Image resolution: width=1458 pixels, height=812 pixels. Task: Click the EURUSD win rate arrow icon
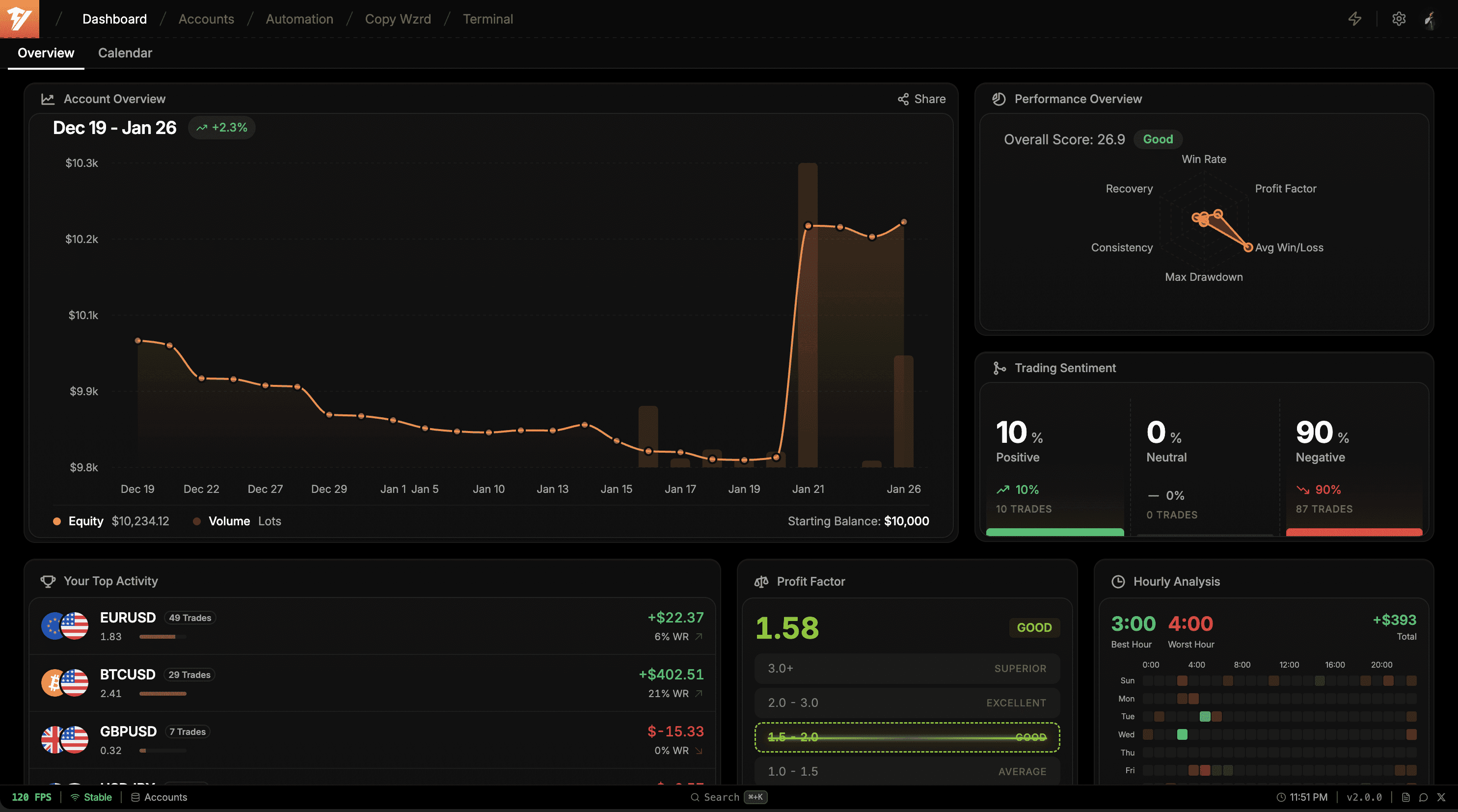[699, 637]
